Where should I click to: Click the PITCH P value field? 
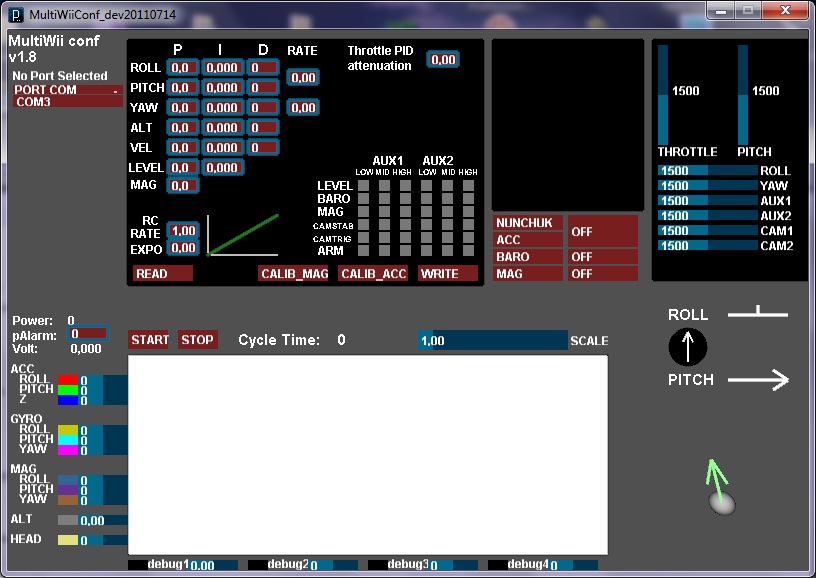point(183,87)
